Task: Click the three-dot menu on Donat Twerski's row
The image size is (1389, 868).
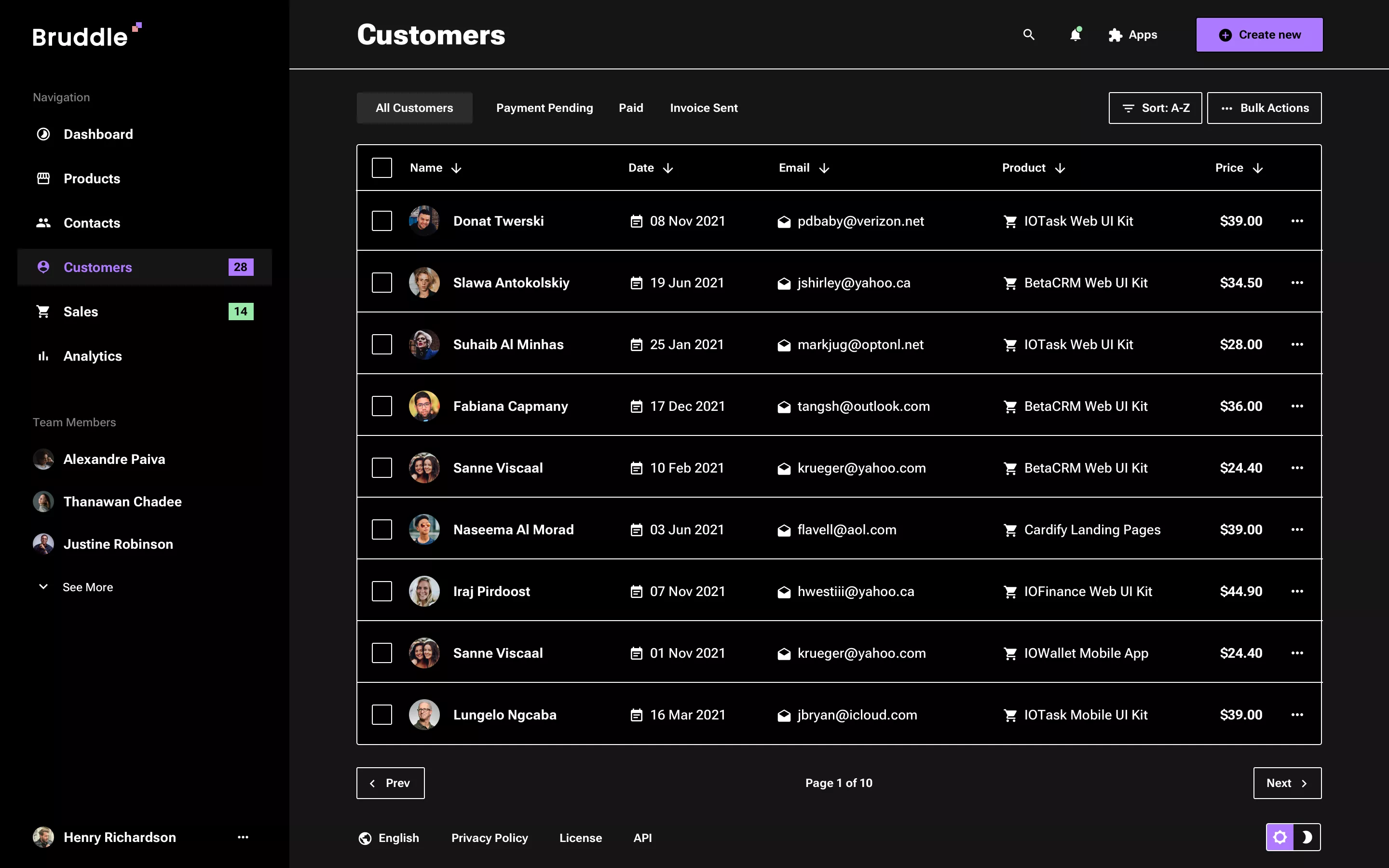Action: coord(1298,220)
